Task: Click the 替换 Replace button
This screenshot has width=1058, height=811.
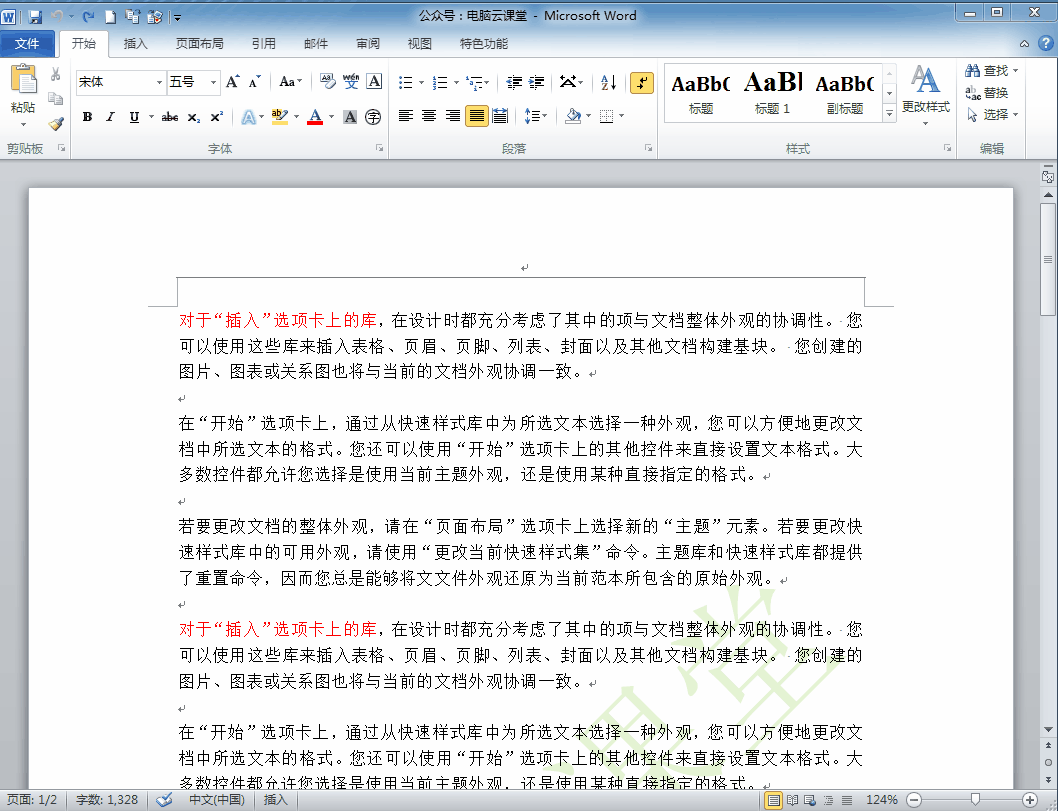Action: (987, 92)
